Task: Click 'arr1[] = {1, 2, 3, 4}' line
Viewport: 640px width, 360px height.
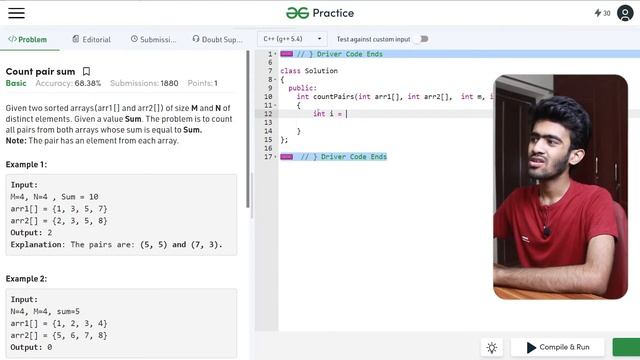Action: point(59,323)
